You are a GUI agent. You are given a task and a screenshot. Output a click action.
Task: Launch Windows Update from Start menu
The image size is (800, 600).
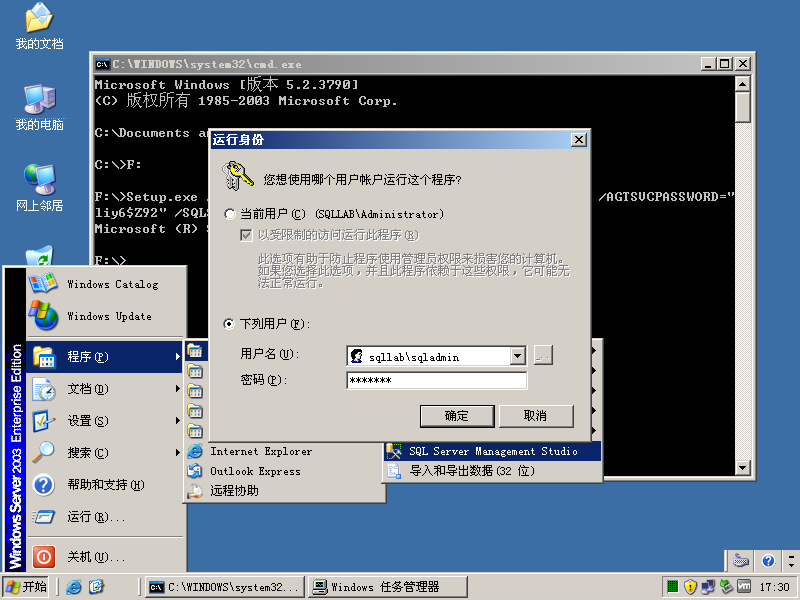107,316
